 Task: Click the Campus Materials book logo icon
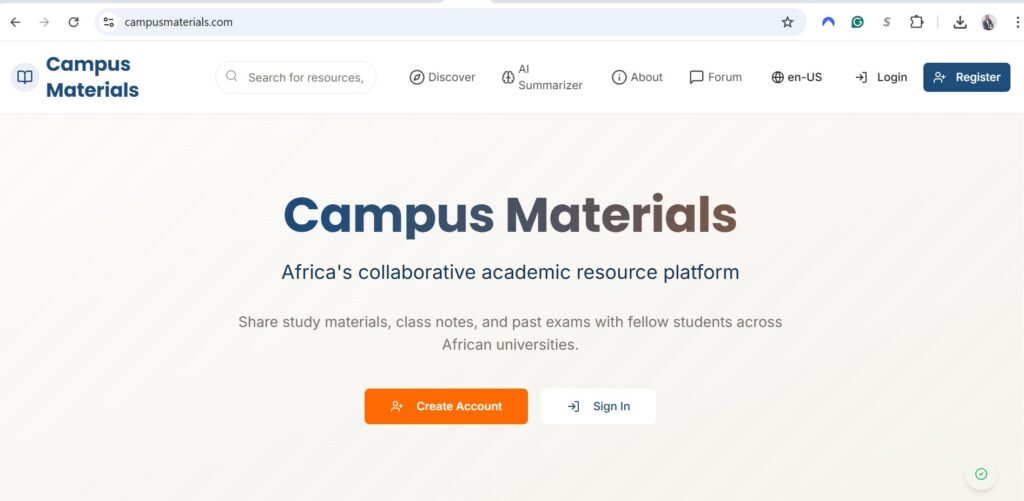pos(25,77)
